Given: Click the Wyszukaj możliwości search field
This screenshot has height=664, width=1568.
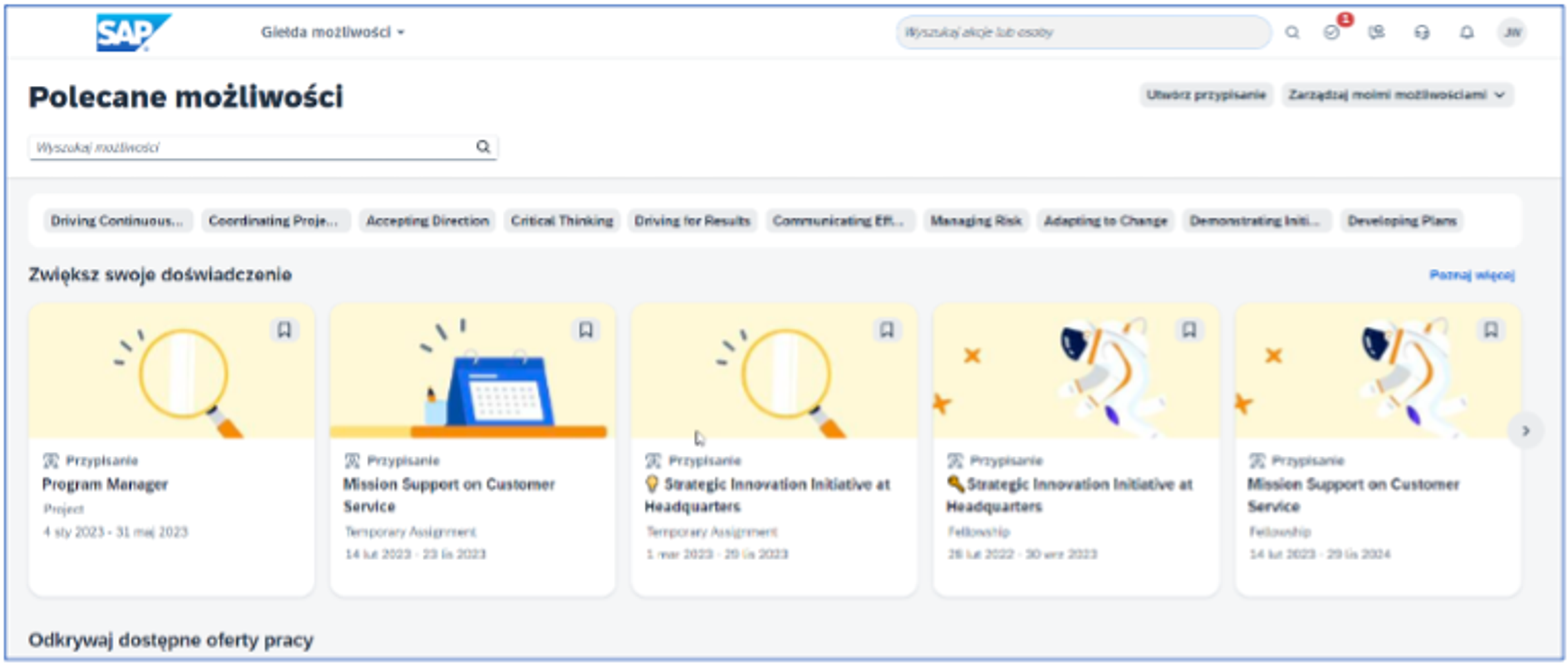Looking at the screenshot, I should click(x=263, y=147).
